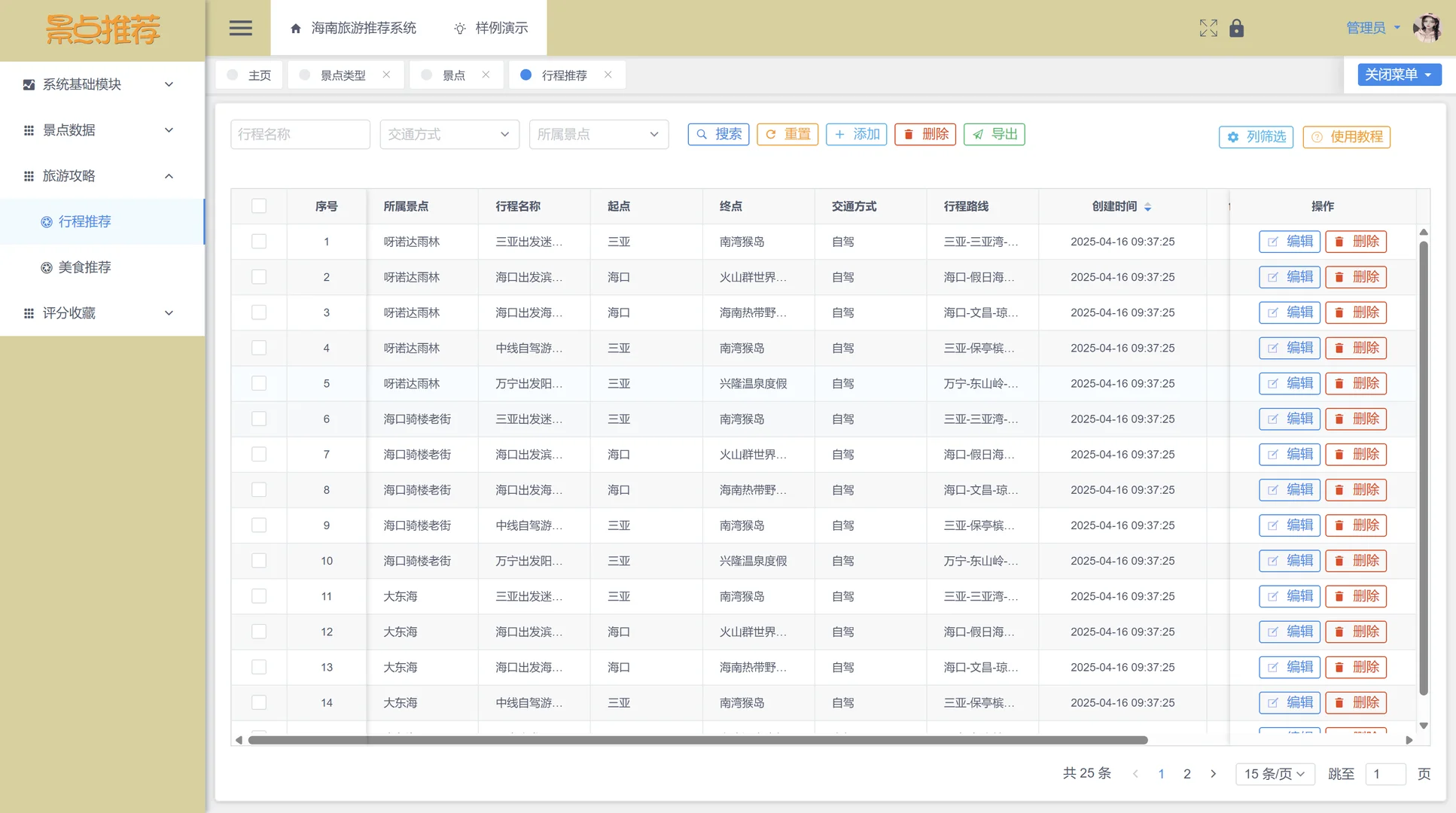This screenshot has height=813, width=1456.
Task: Click the 景点推荐 logo
Action: point(103,30)
